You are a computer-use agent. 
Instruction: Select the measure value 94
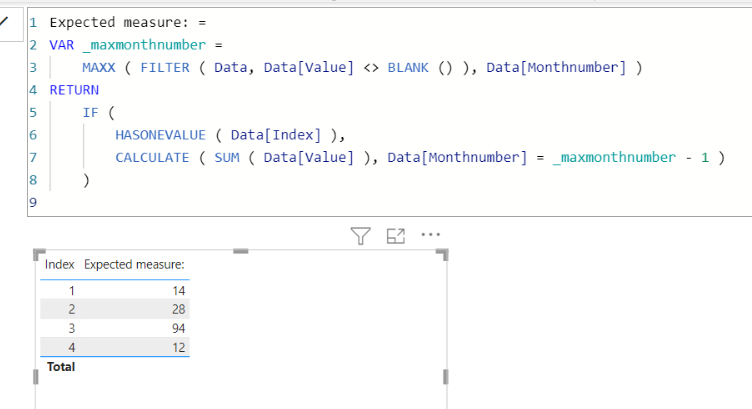pos(178,328)
